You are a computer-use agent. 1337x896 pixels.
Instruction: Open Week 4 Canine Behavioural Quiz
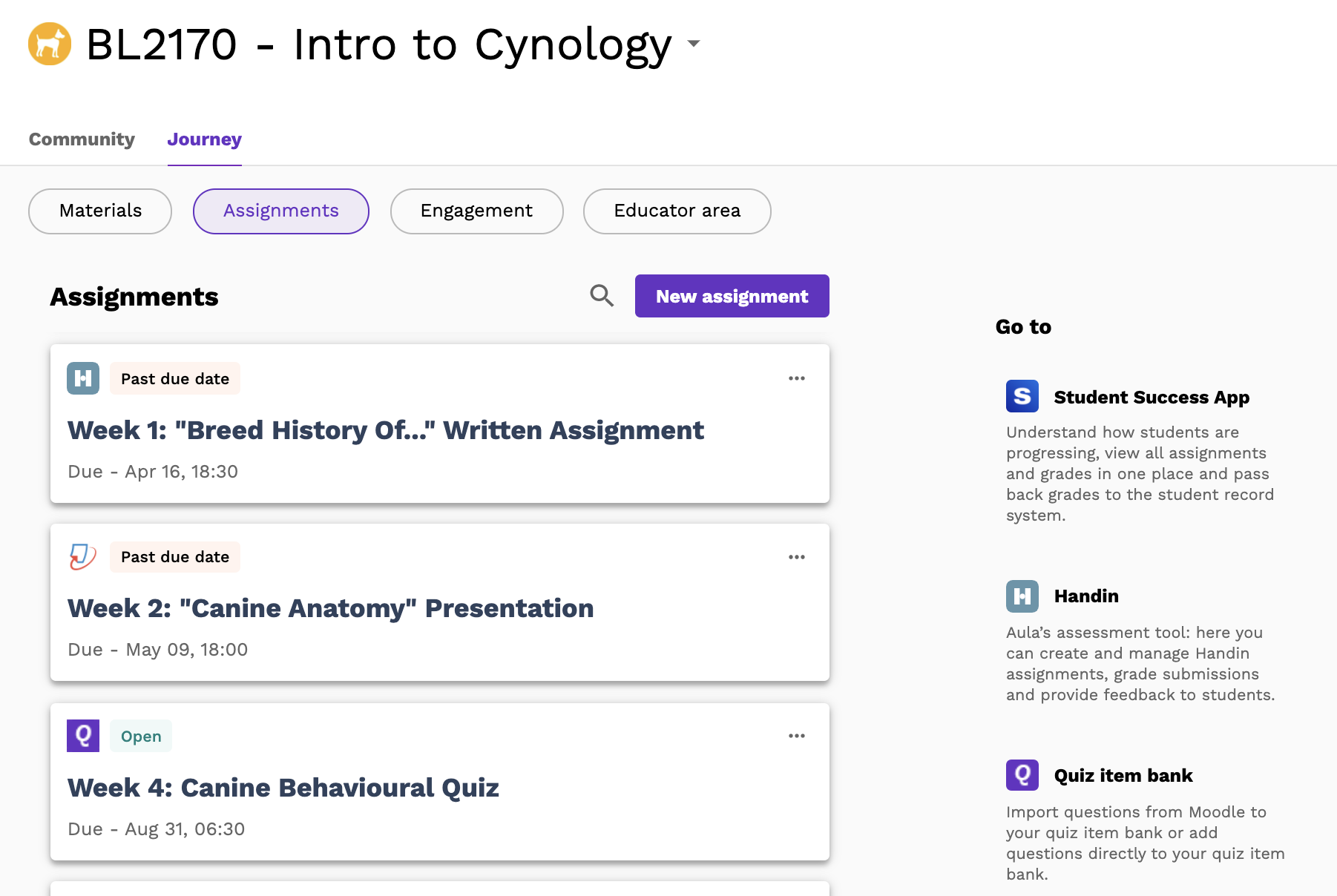click(x=283, y=788)
